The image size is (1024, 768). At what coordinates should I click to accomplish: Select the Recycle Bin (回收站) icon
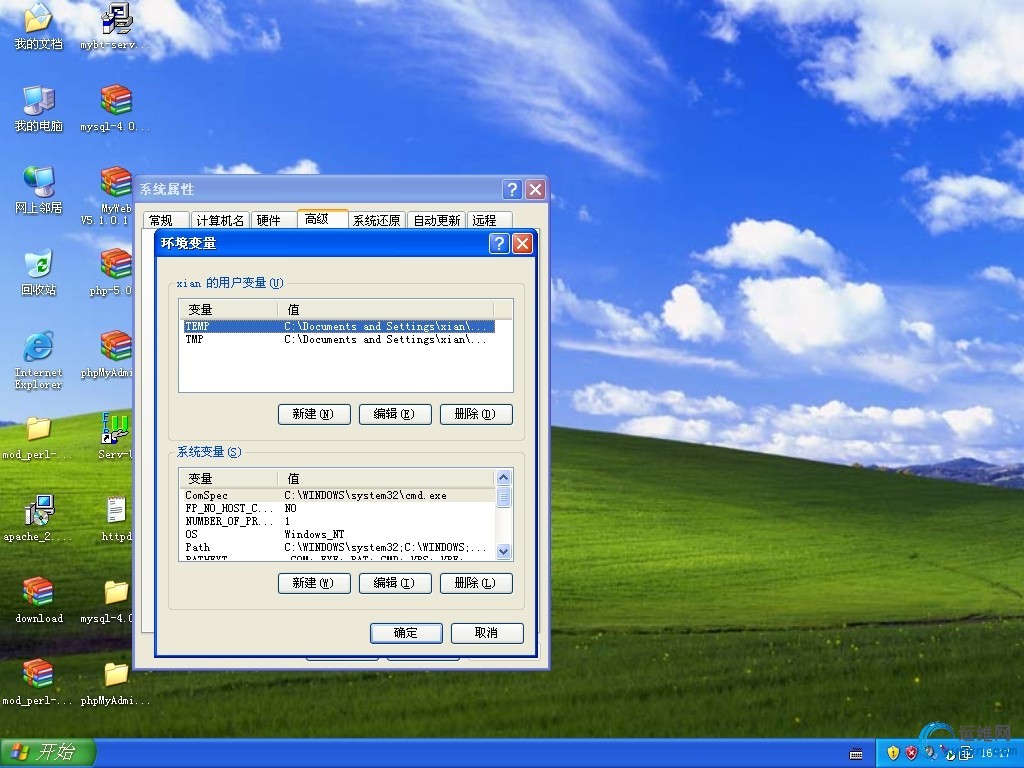(x=39, y=272)
